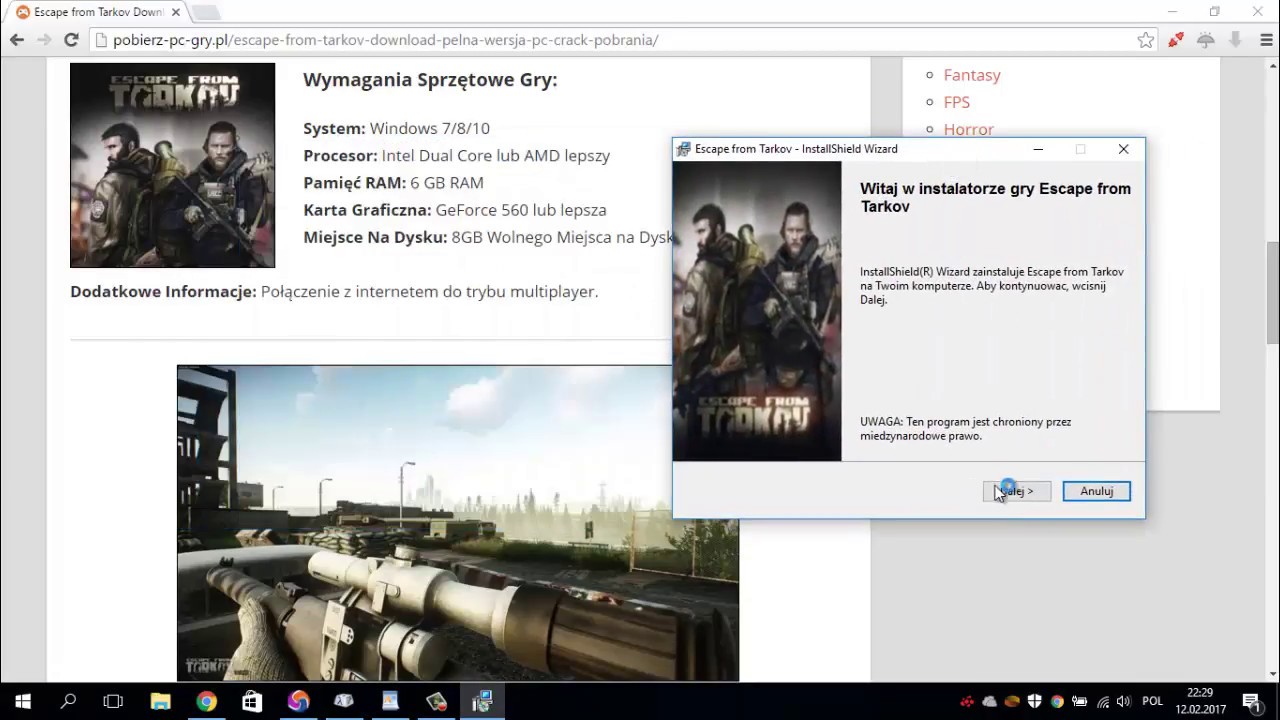This screenshot has width=1280, height=720.
Task: Click the installer taskbar icon
Action: (x=482, y=701)
